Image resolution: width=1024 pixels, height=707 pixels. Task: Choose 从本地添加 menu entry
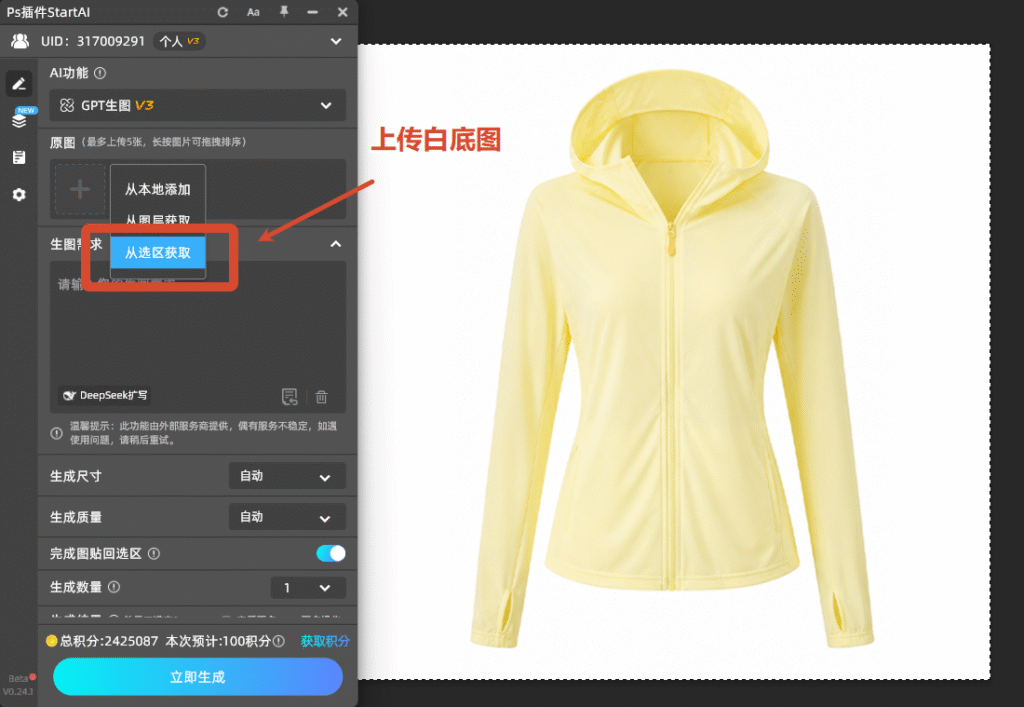157,189
